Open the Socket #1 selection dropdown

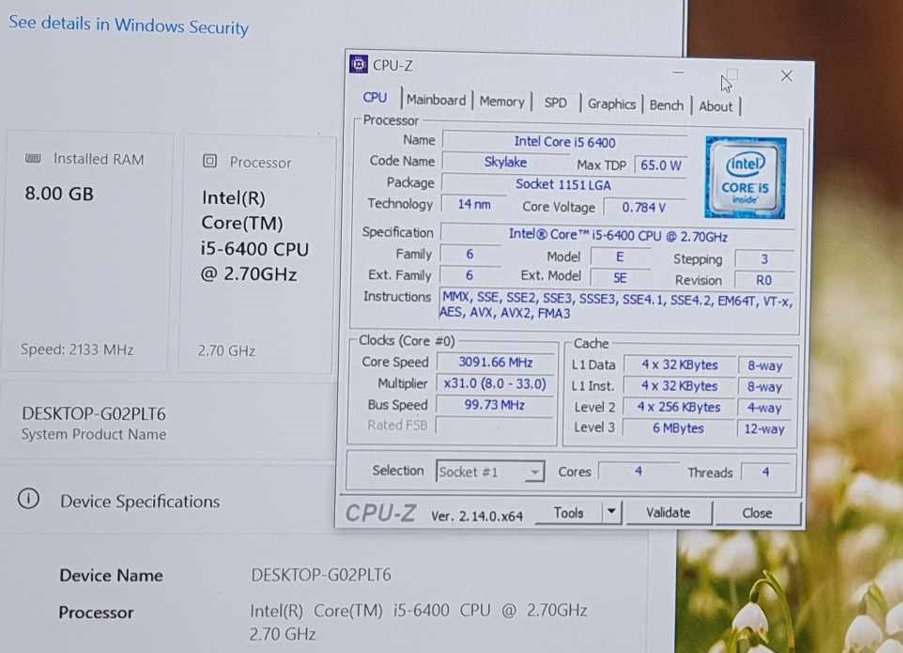[490, 472]
